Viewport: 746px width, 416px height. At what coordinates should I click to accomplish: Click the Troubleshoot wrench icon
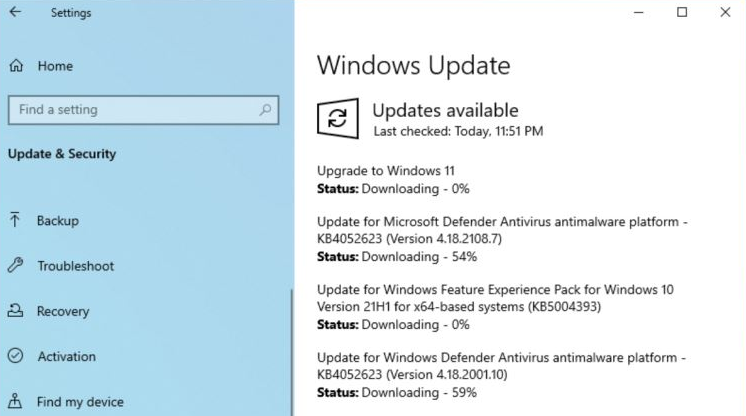(x=15, y=265)
